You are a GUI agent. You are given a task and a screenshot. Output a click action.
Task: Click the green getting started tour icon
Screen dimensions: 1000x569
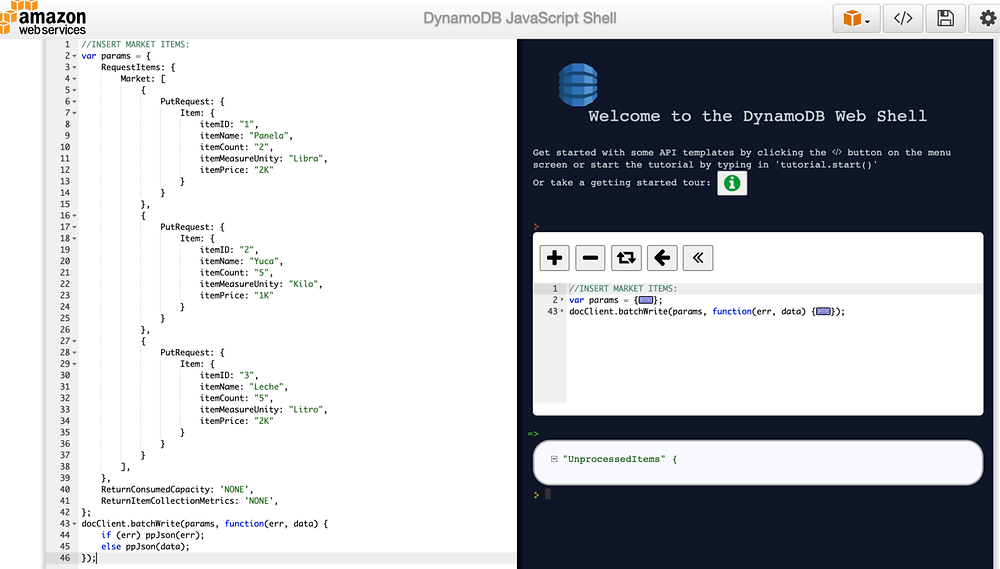732,183
